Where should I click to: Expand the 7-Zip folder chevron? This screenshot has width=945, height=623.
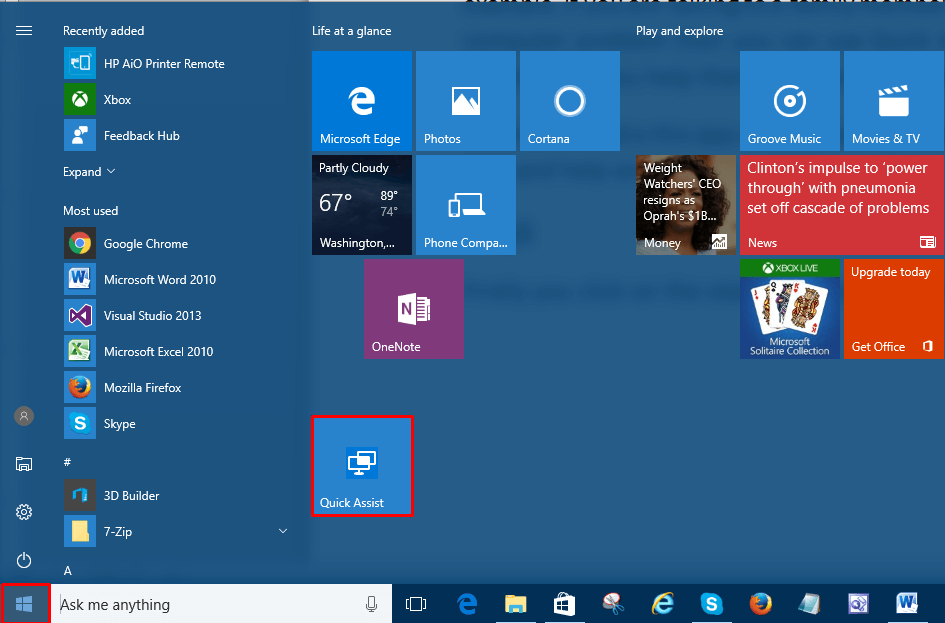(x=283, y=531)
